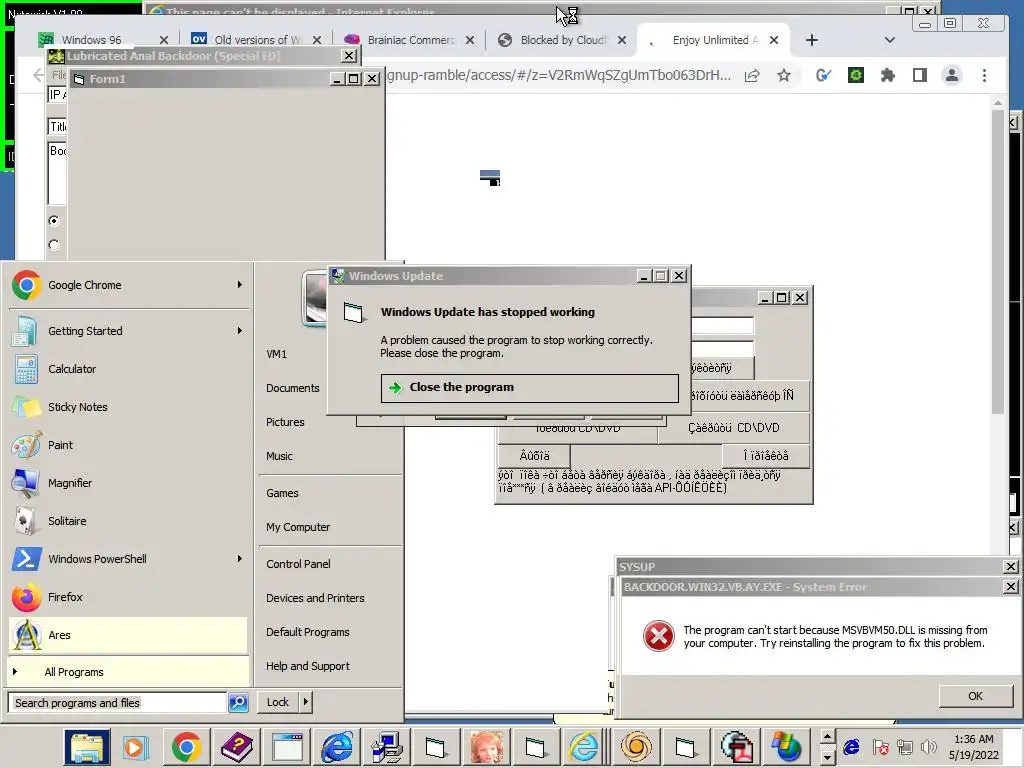The width and height of the screenshot is (1024, 768).
Task: Open Chrome three-dot menu
Action: point(984,76)
